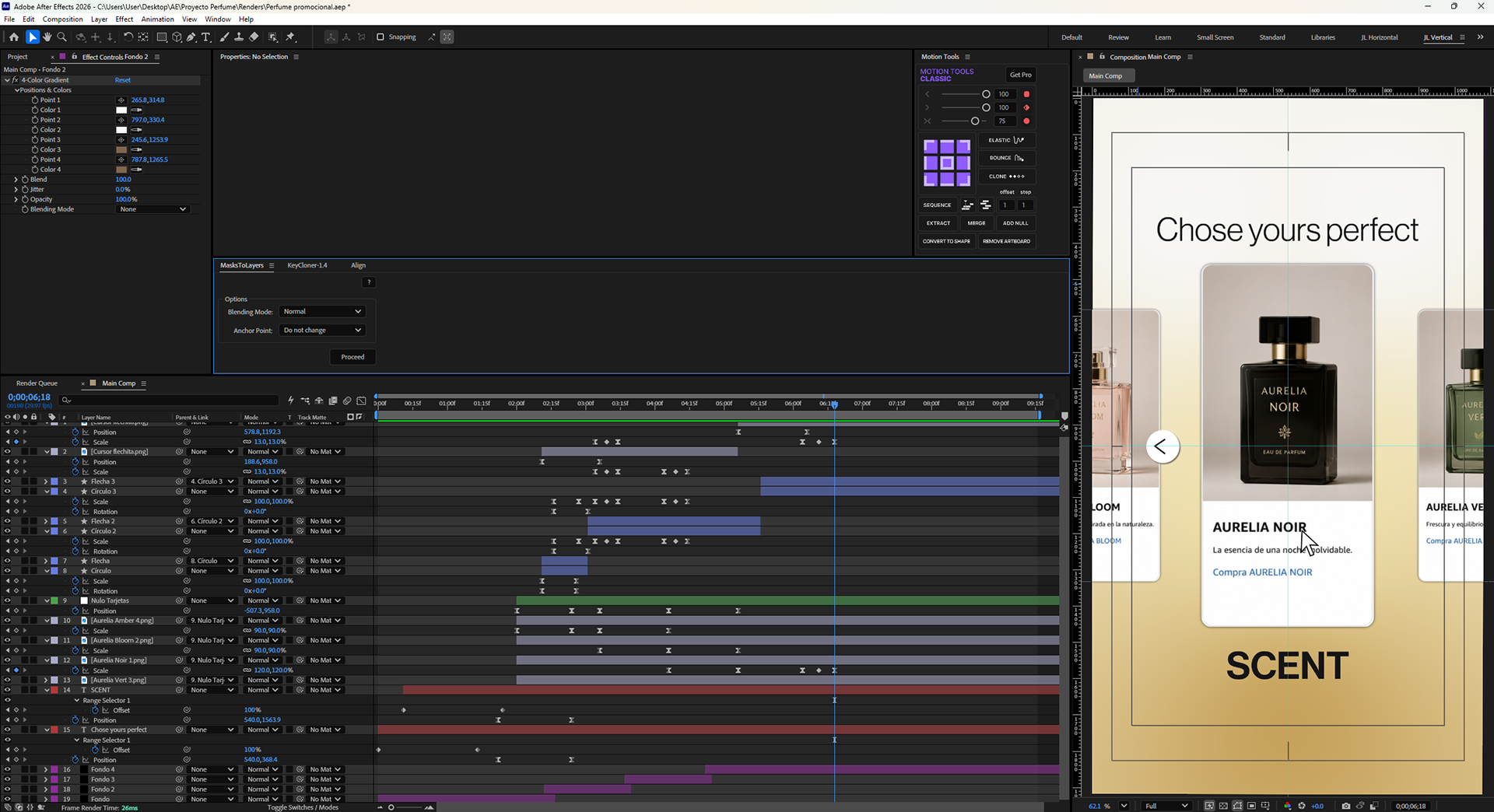Screen dimensions: 1494x812
Task: Select the Rectangle shape tool
Action: pyautogui.click(x=162, y=37)
